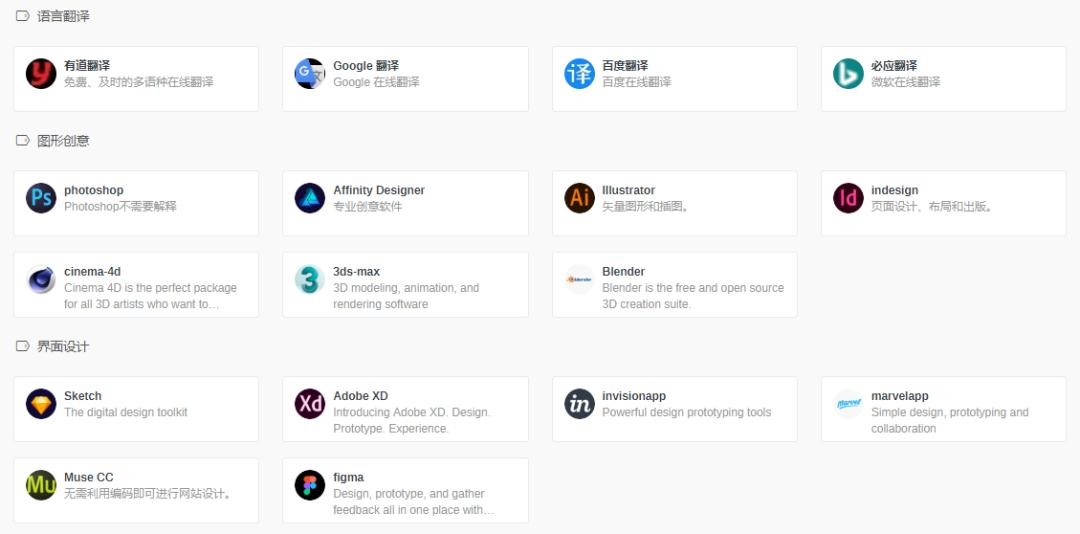1080x534 pixels.
Task: Select the 语言翻译 category heading
Action: [x=63, y=16]
